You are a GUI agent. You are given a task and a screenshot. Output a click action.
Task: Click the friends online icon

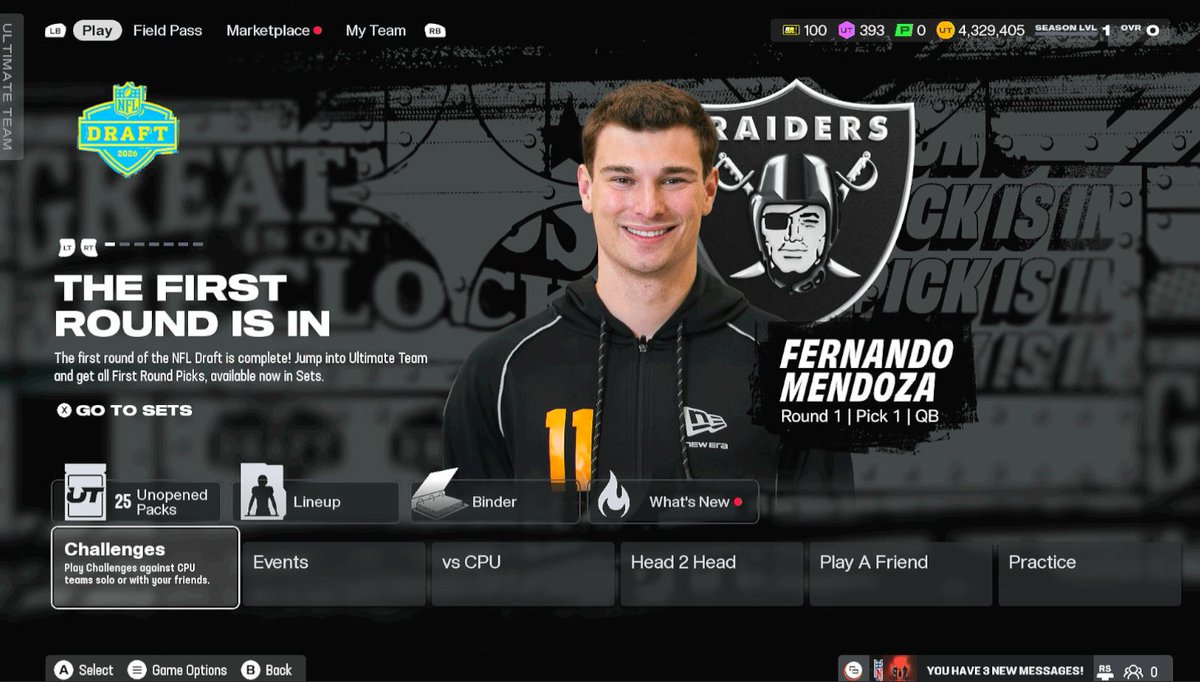click(1133, 671)
